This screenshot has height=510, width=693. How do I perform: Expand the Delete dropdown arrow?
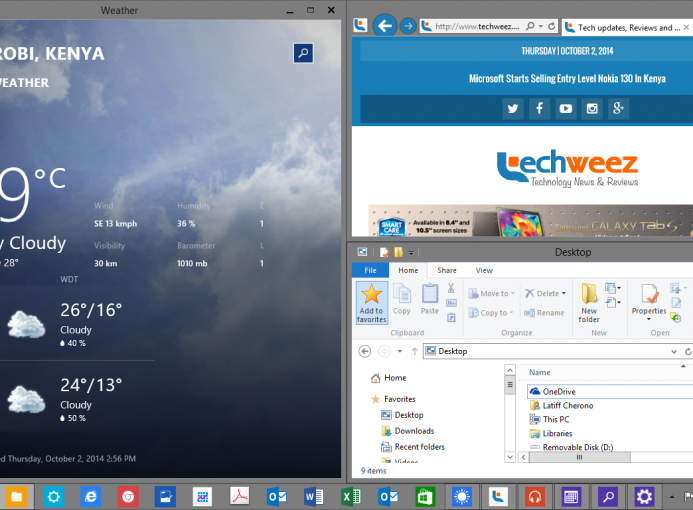click(564, 293)
